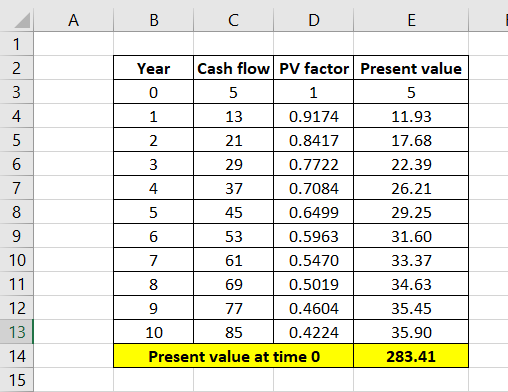Select cell with PV factor 0.4604

point(313,308)
